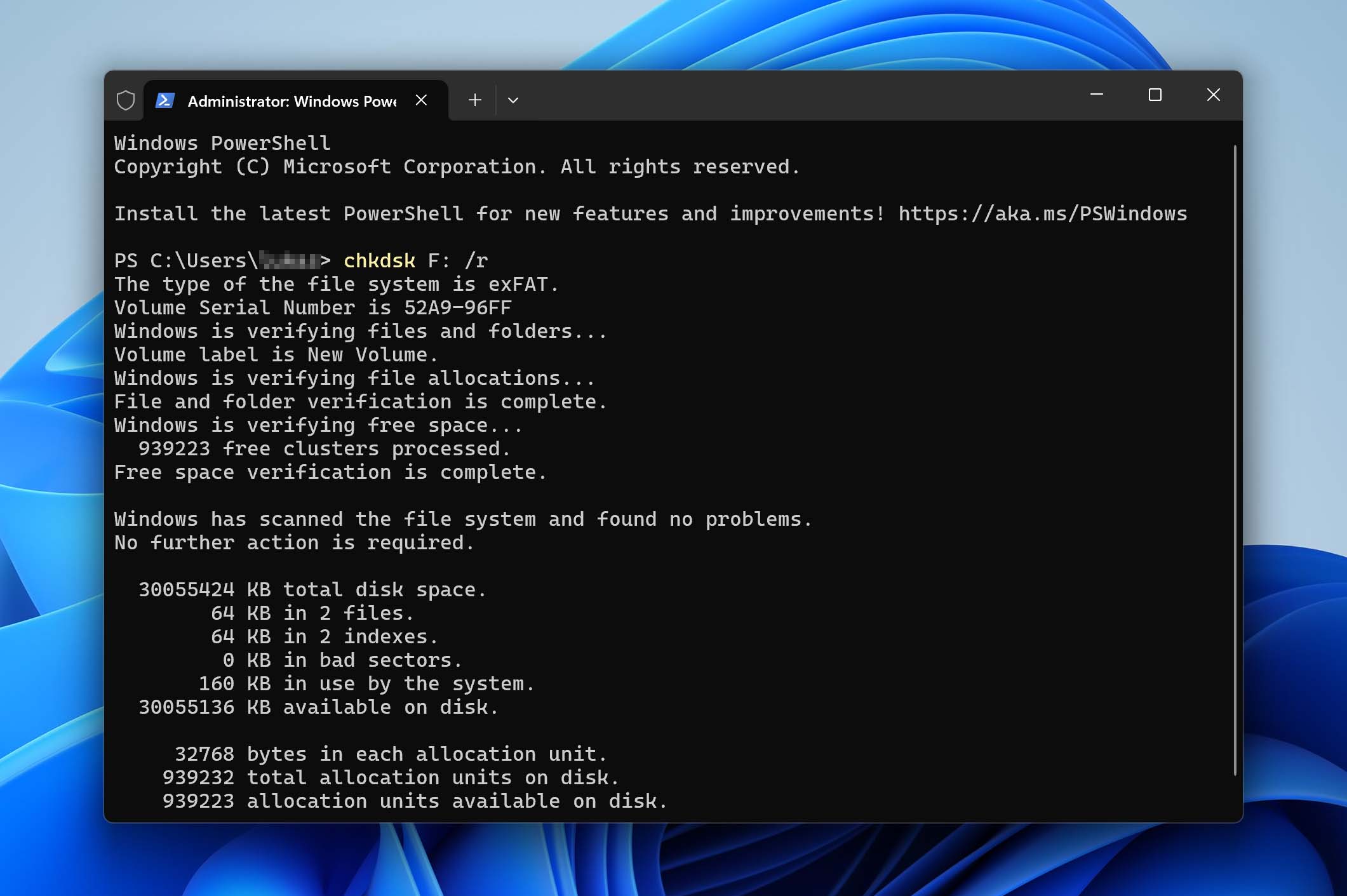Open a new tab with the plus icon
1347x896 pixels.
pos(474,100)
